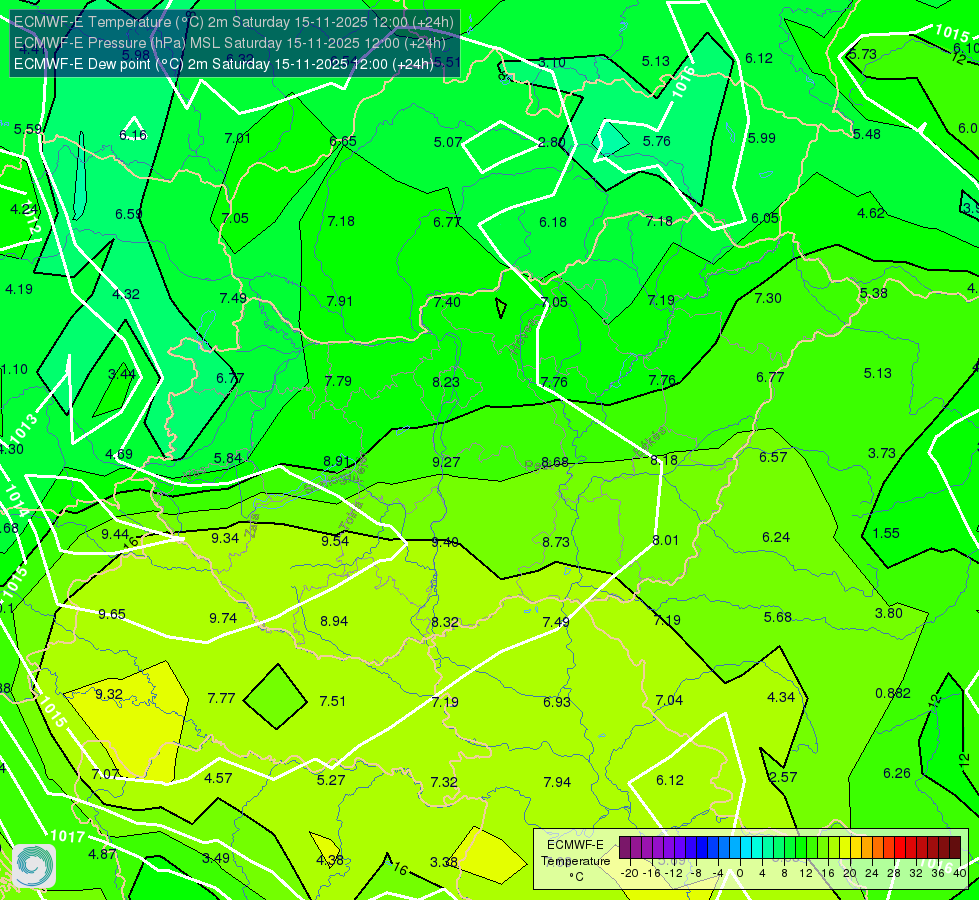The width and height of the screenshot is (979, 900).
Task: Select the ECMWF-E Temperature 2m legend line
Action: tap(234, 22)
